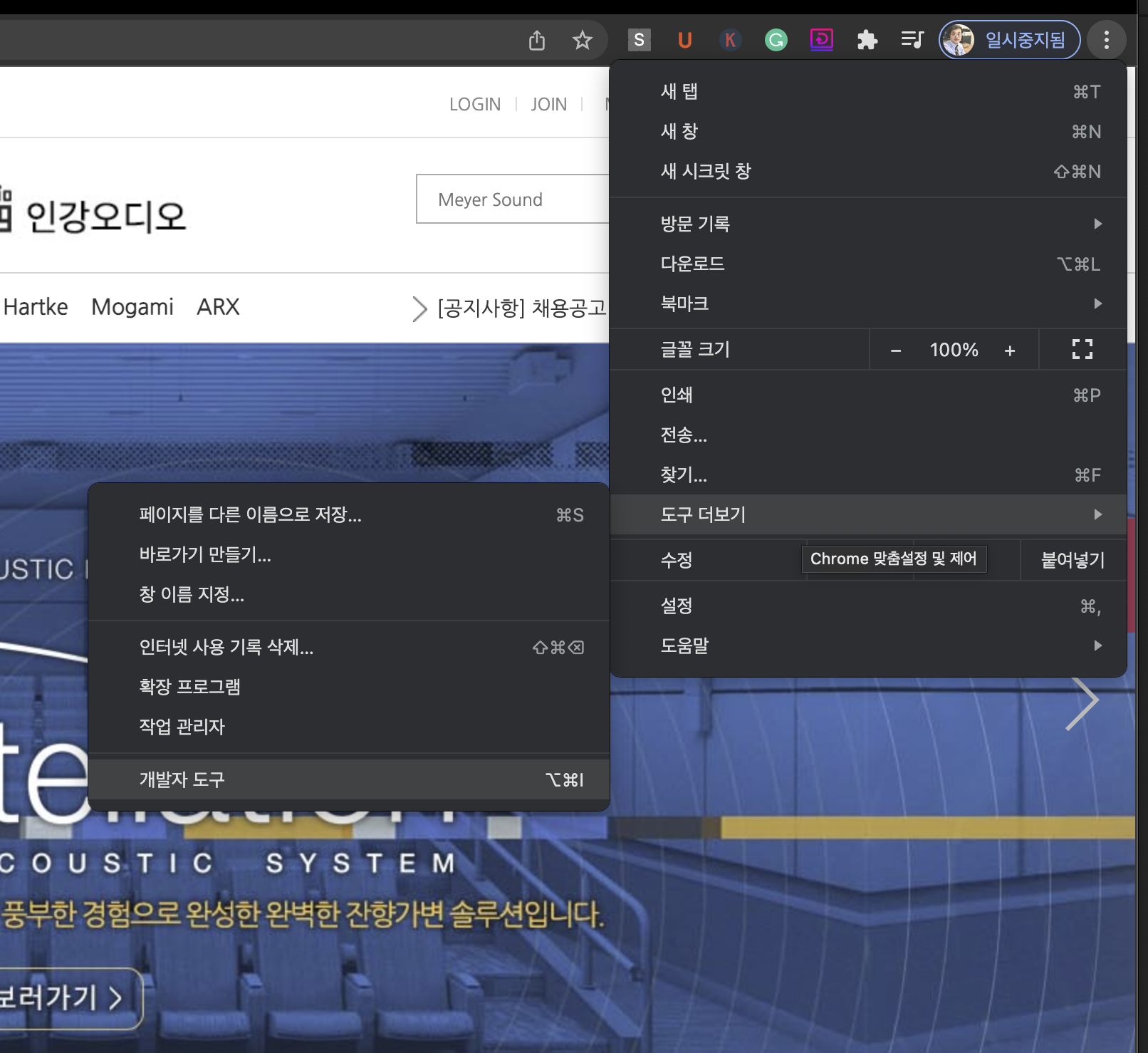Expand the 북마크 bookmarks submenu
This screenshot has height=1053, width=1148.
868,304
